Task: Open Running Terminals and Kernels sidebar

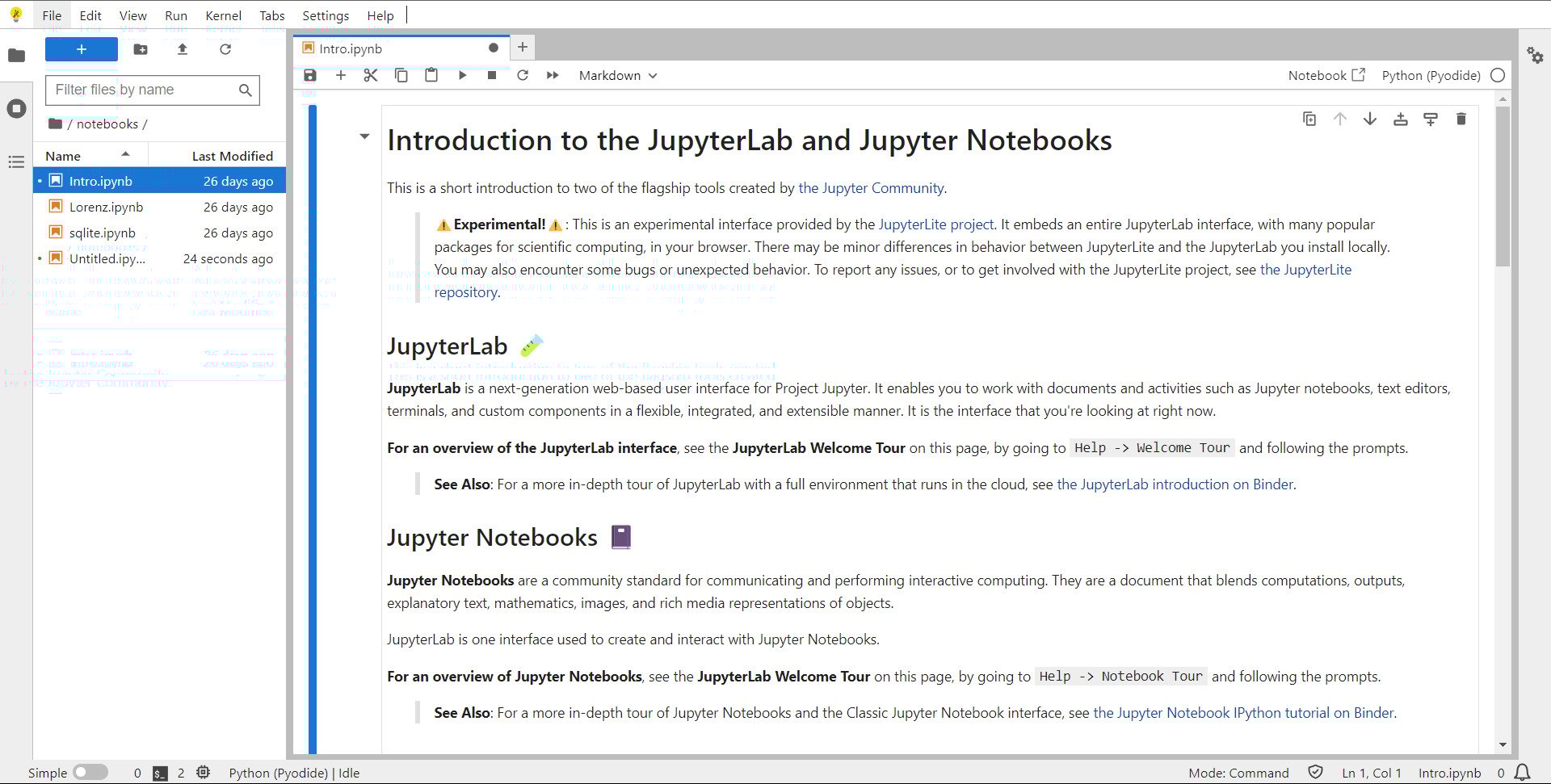Action: pyautogui.click(x=16, y=108)
